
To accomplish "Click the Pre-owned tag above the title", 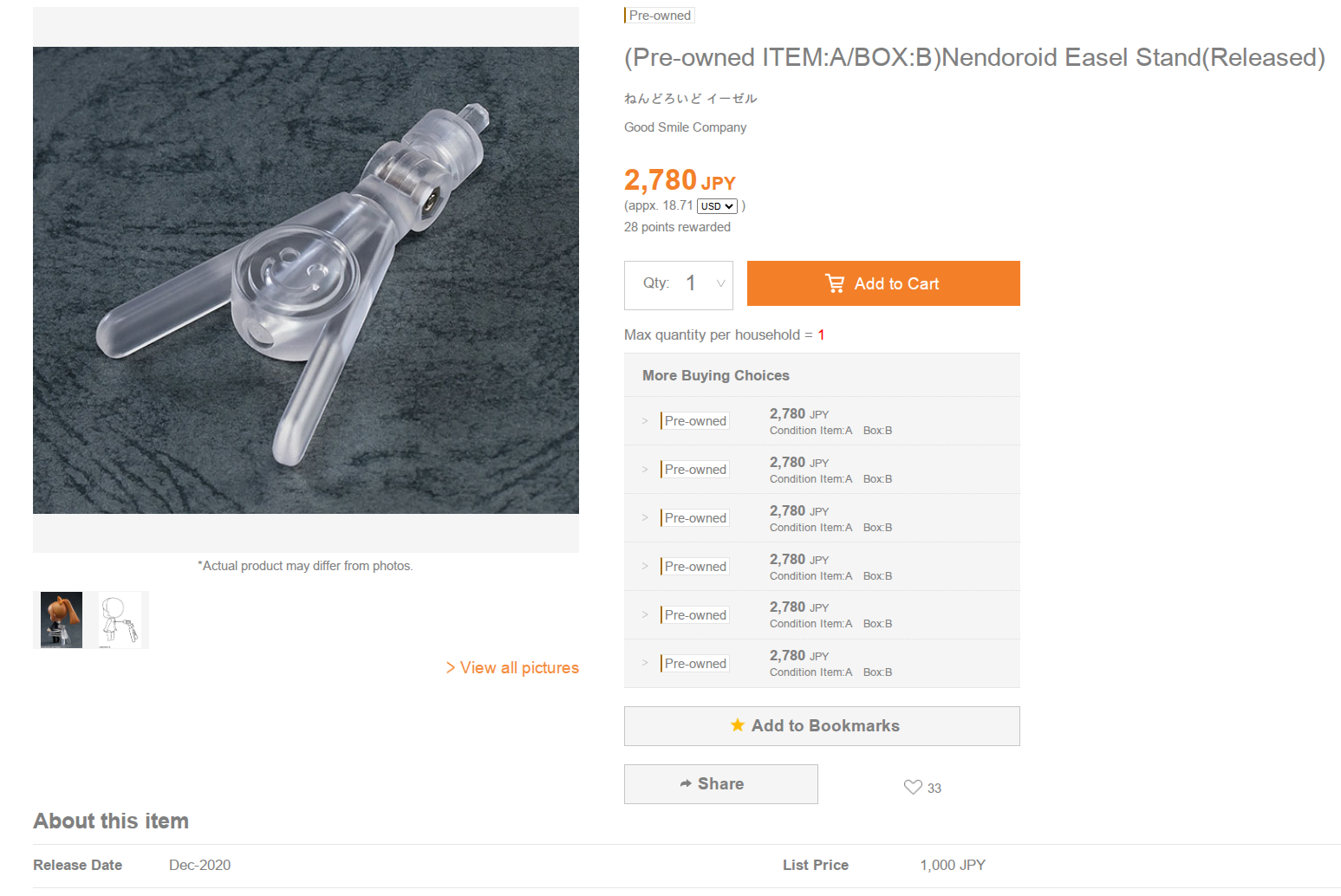I will (x=660, y=16).
